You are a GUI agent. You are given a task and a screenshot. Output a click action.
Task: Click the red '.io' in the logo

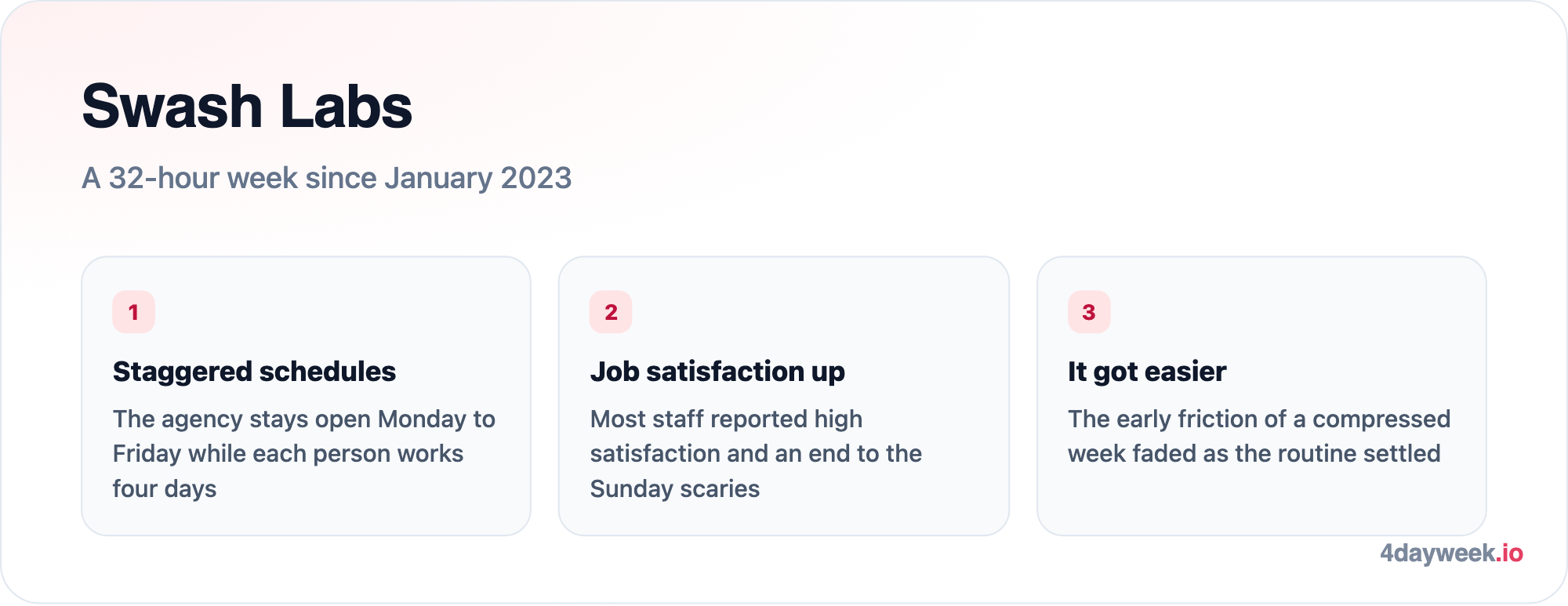(x=1510, y=553)
